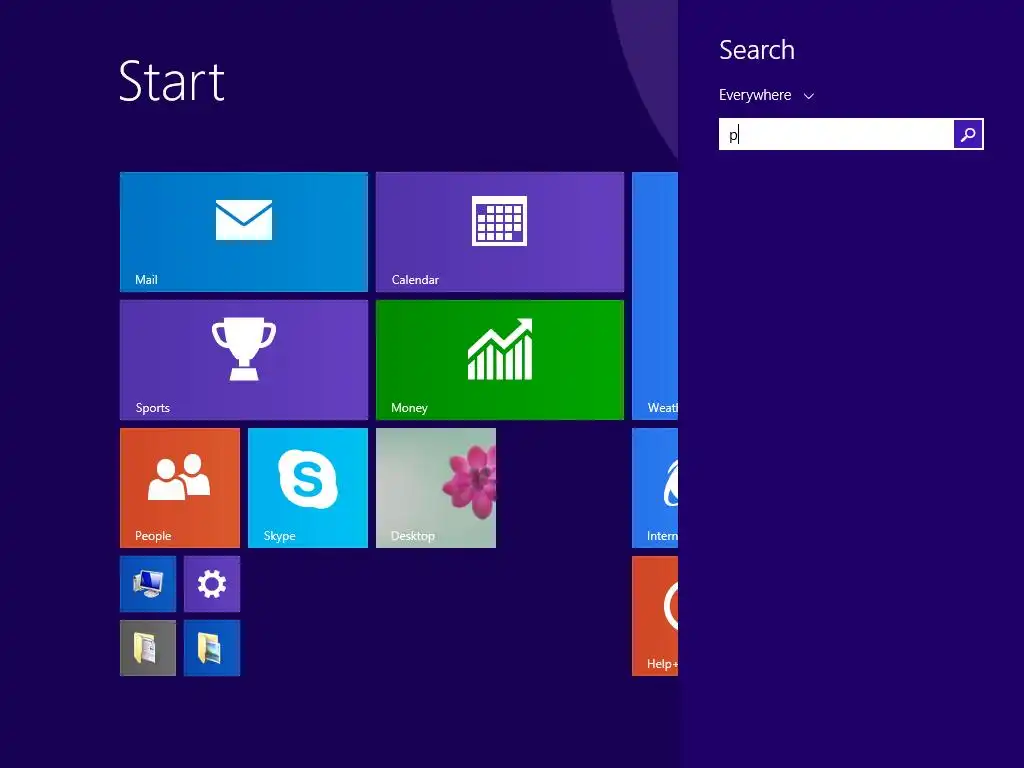The image size is (1024, 768).
Task: Open the Documents folder tile
Action: (x=148, y=648)
